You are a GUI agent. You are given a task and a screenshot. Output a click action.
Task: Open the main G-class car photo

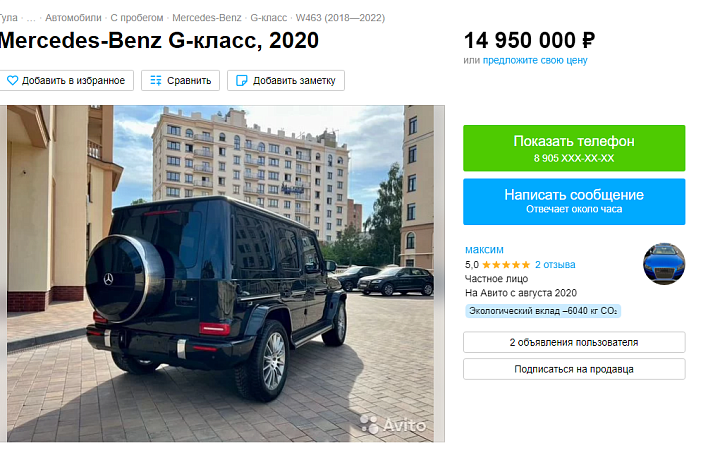(220, 274)
